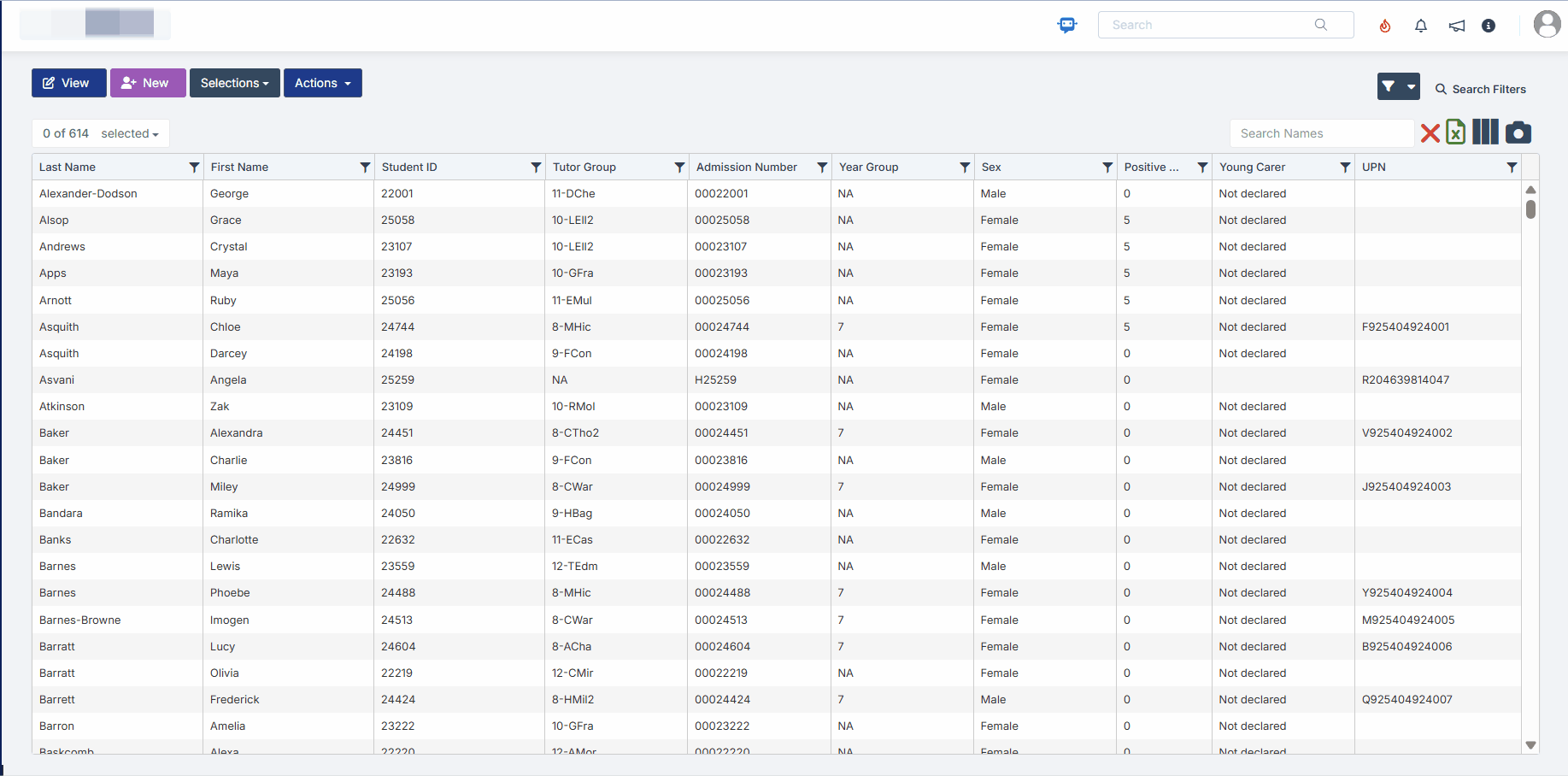Image resolution: width=1568 pixels, height=776 pixels.
Task: Focus the top Search field
Action: [x=1226, y=25]
